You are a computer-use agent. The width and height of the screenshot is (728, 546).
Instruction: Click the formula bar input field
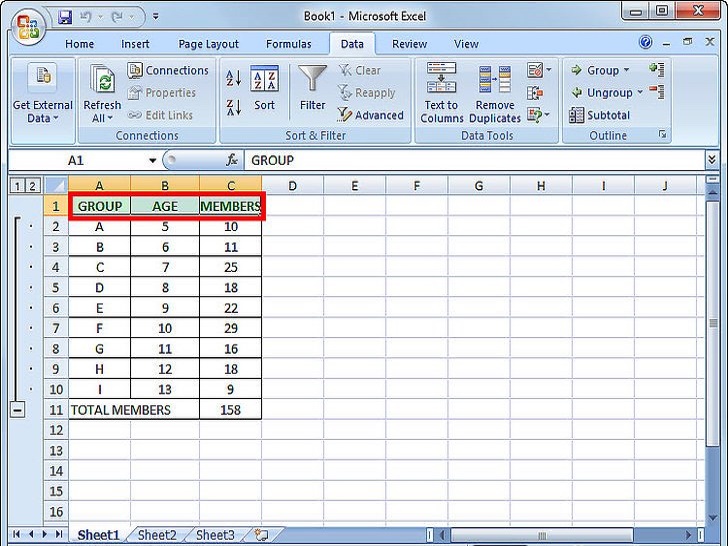click(470, 160)
